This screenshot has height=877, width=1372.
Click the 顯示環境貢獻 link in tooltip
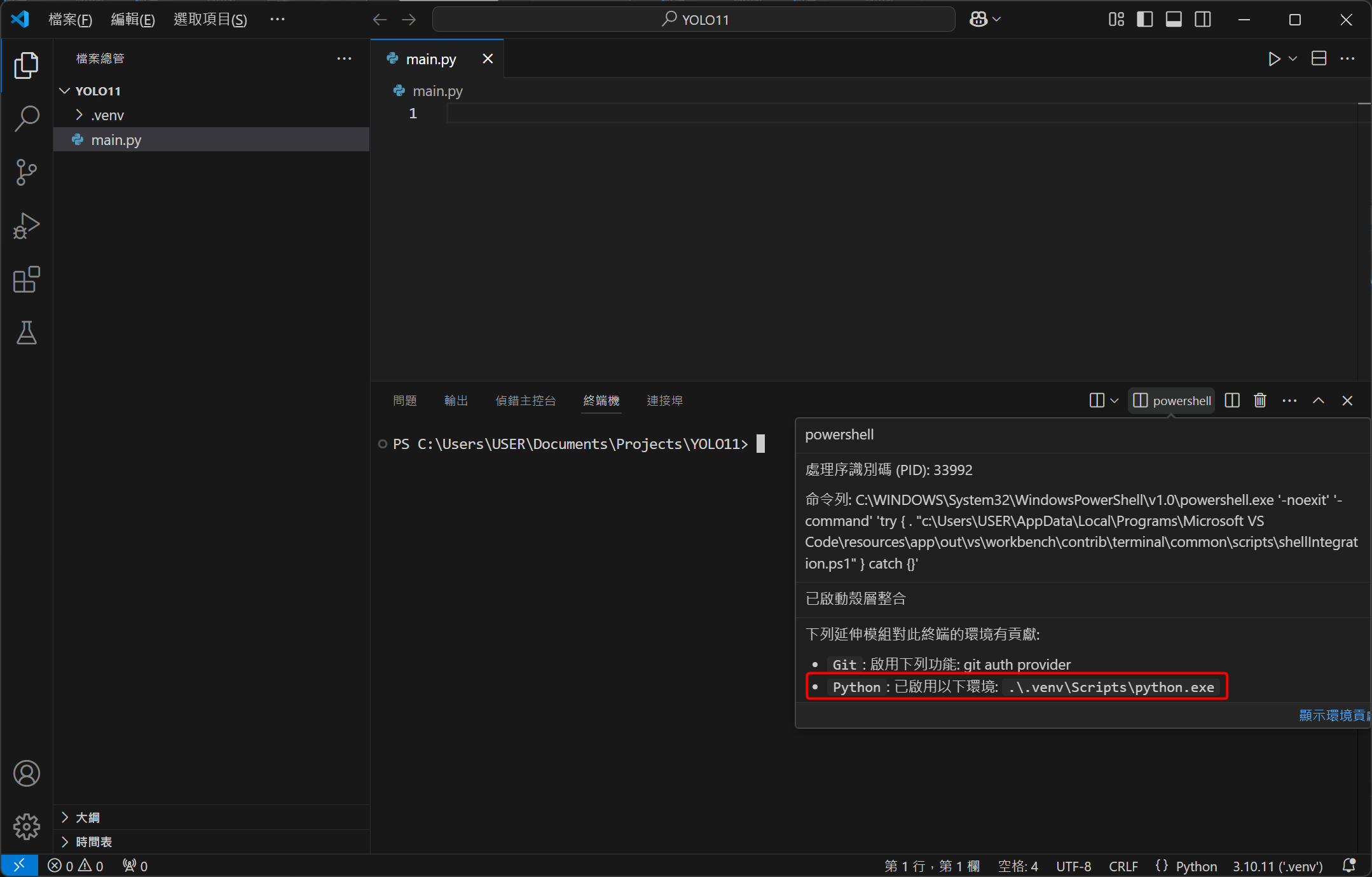coord(1334,715)
